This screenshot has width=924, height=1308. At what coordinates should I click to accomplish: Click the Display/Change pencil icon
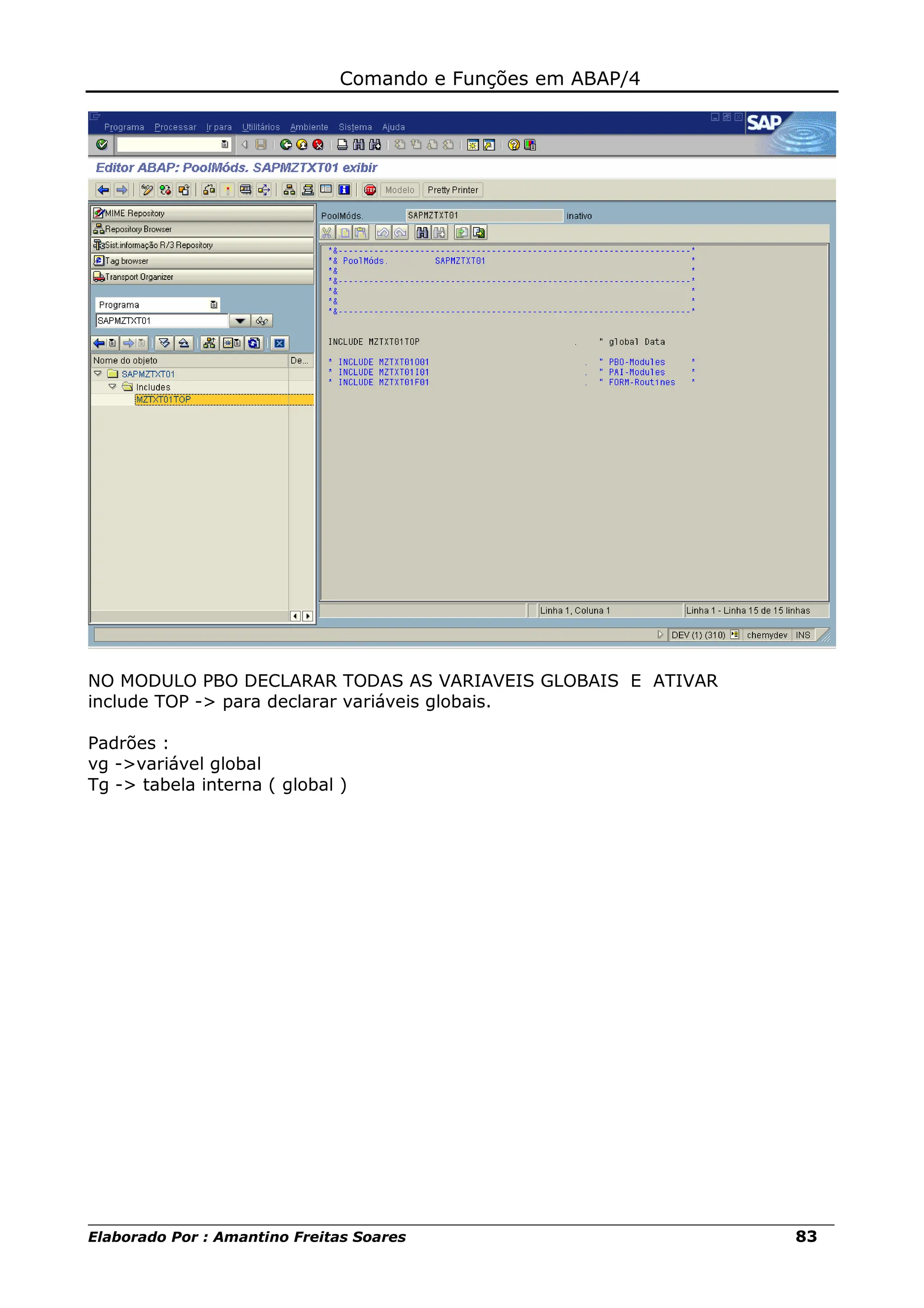pos(147,190)
